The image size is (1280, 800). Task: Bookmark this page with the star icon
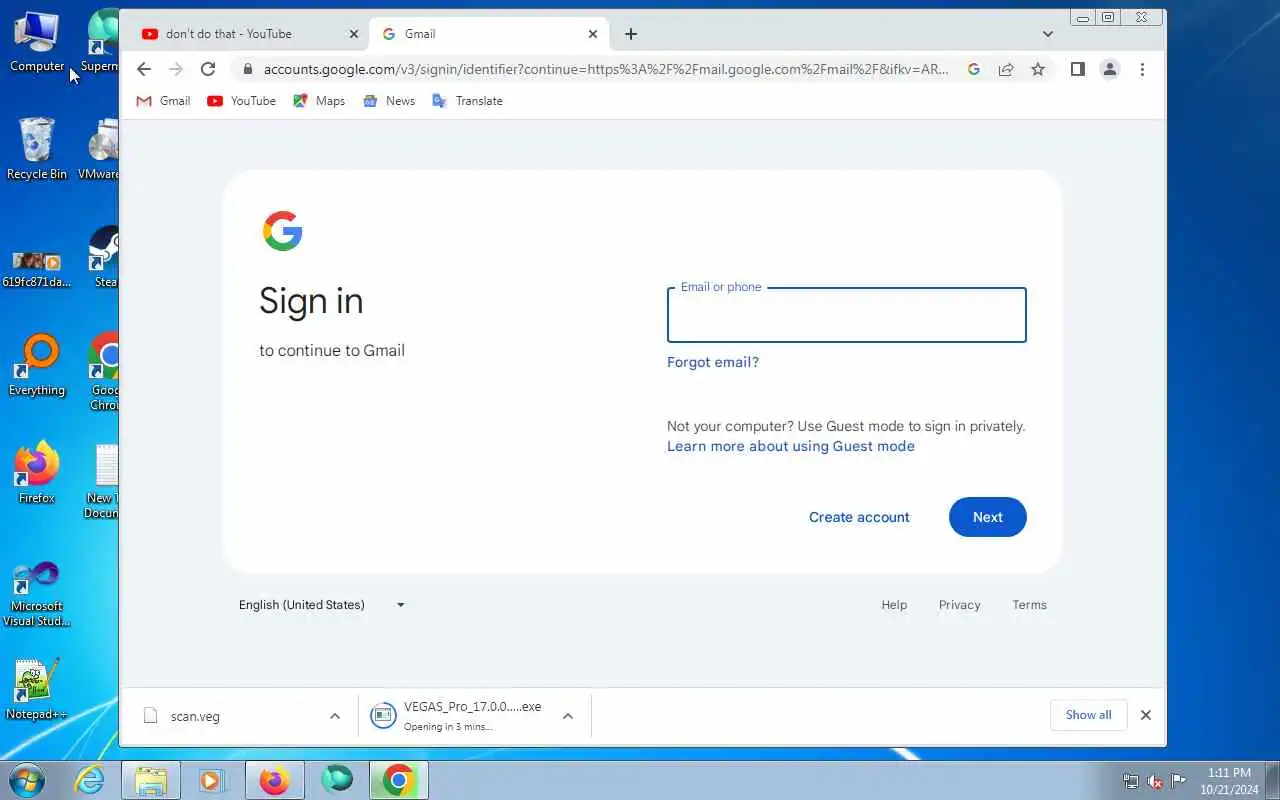(1038, 69)
